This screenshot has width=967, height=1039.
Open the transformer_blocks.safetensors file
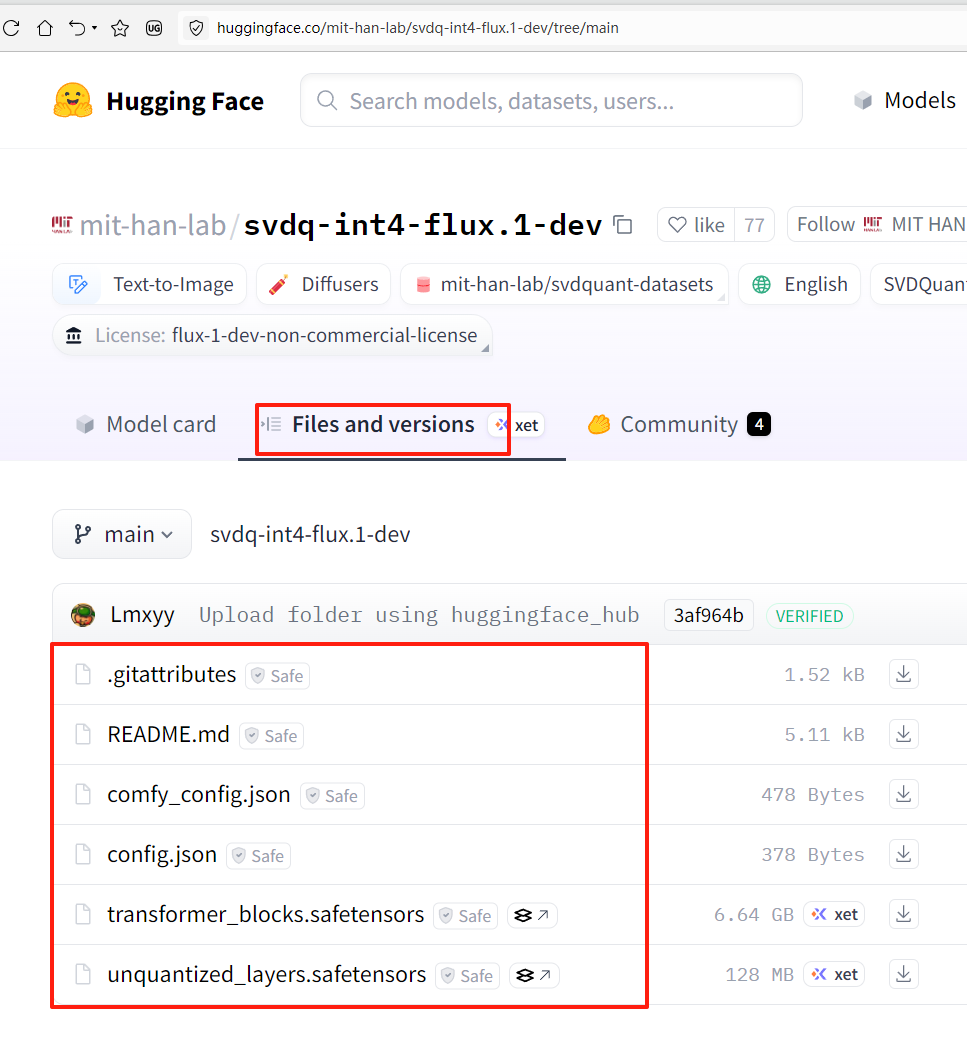click(x=265, y=914)
